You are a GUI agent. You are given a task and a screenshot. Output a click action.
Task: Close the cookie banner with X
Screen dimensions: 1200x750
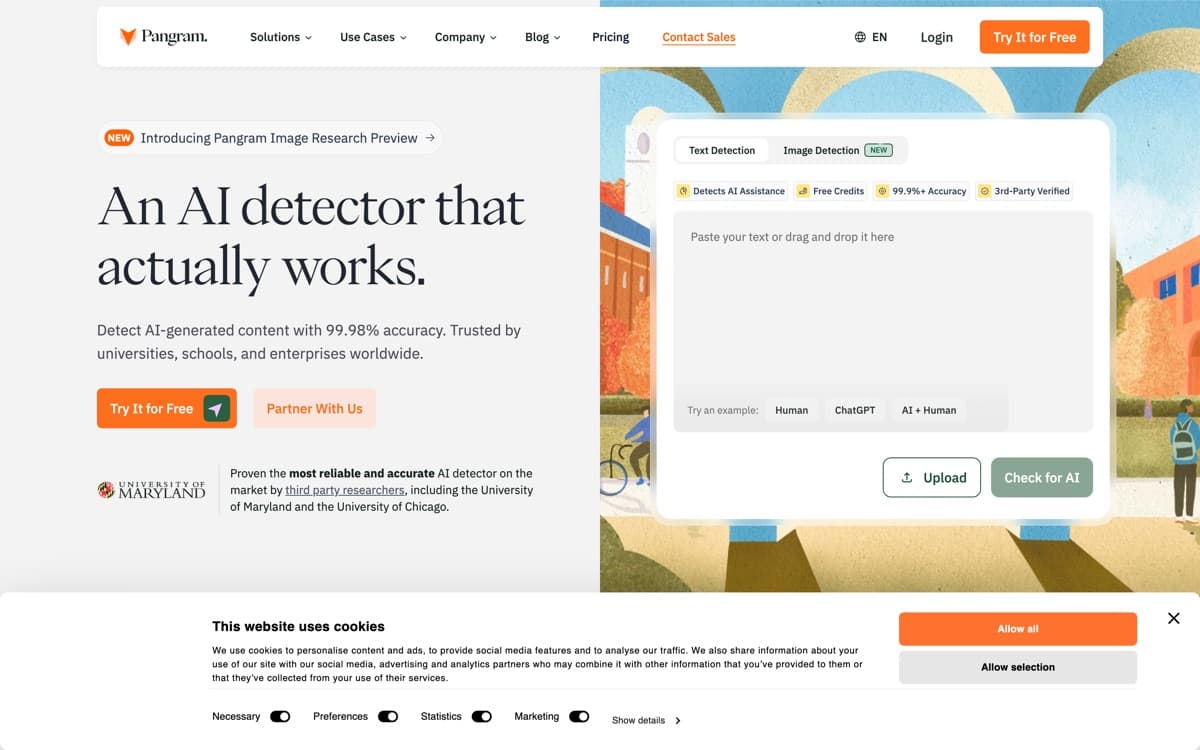pyautogui.click(x=1174, y=618)
